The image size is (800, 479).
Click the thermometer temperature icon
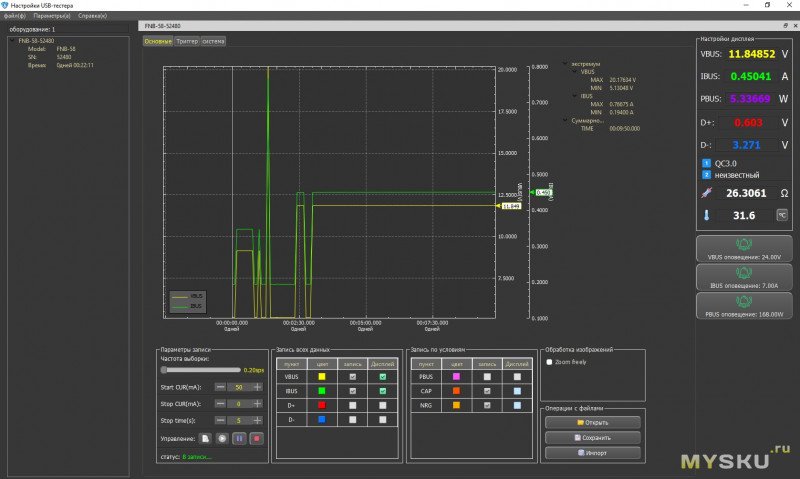point(708,214)
